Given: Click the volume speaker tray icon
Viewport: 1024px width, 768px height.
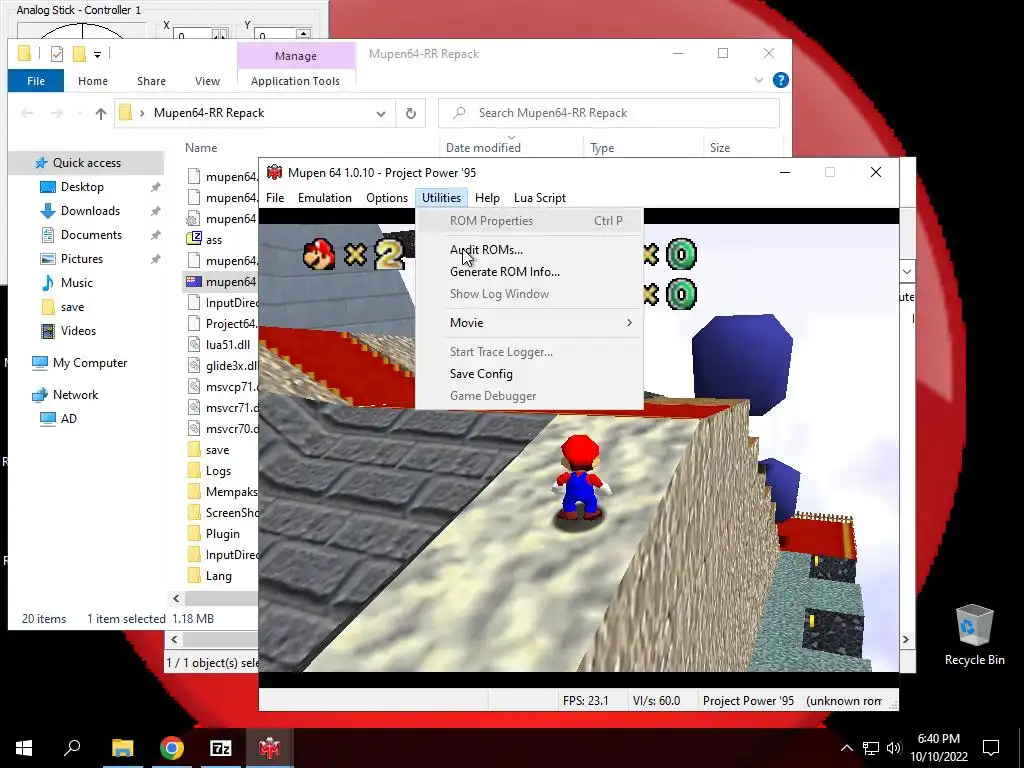Looking at the screenshot, I should coord(893,748).
